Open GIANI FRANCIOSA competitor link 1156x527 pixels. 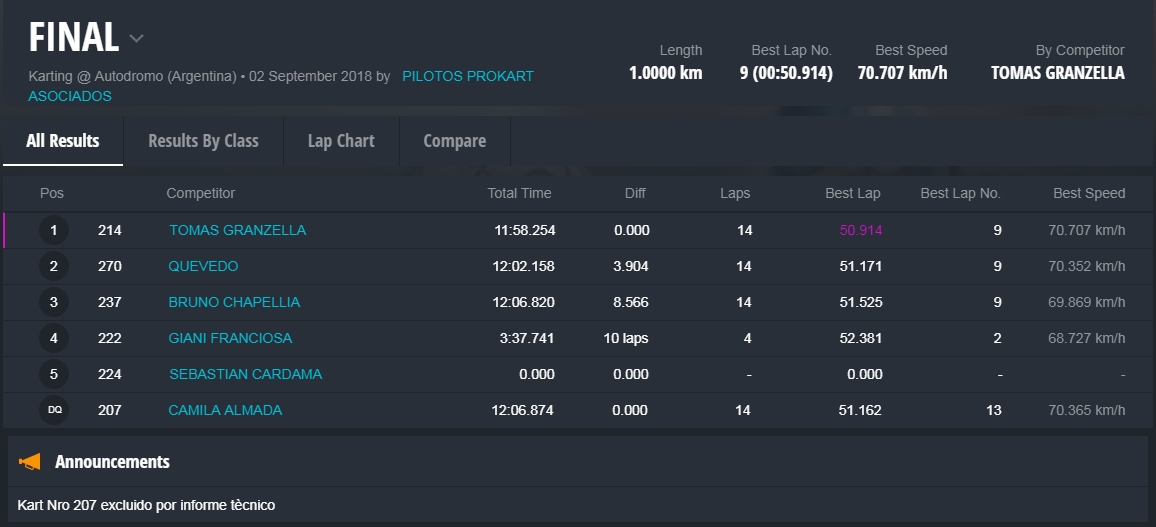point(230,338)
